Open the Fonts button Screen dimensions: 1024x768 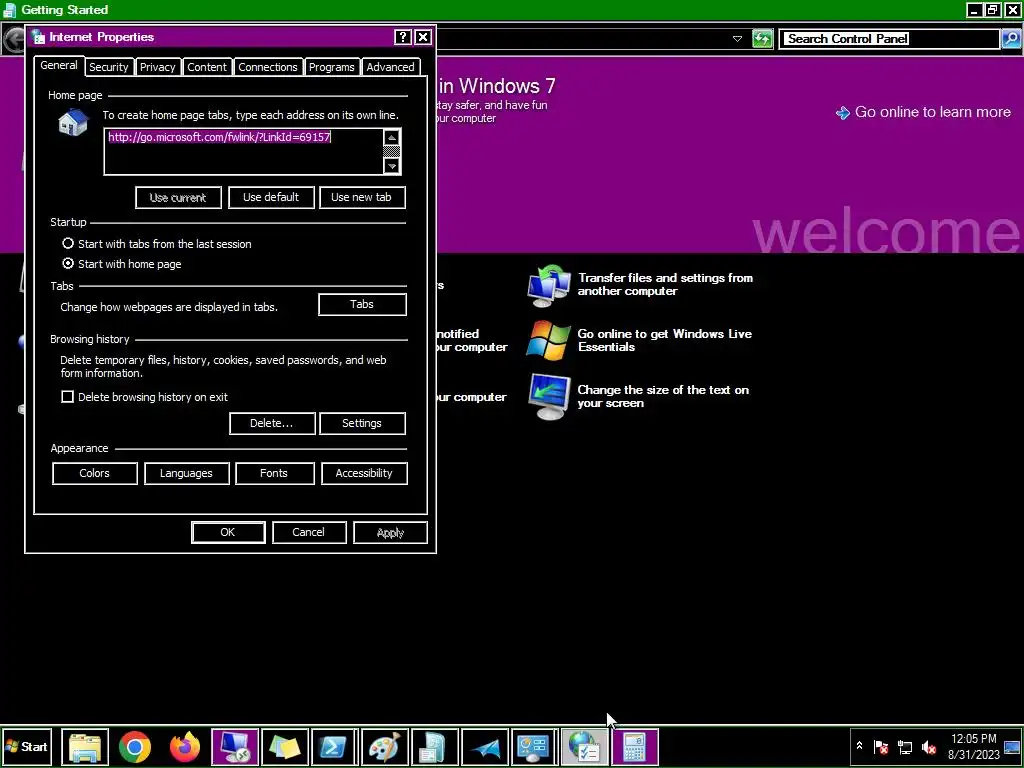[274, 473]
